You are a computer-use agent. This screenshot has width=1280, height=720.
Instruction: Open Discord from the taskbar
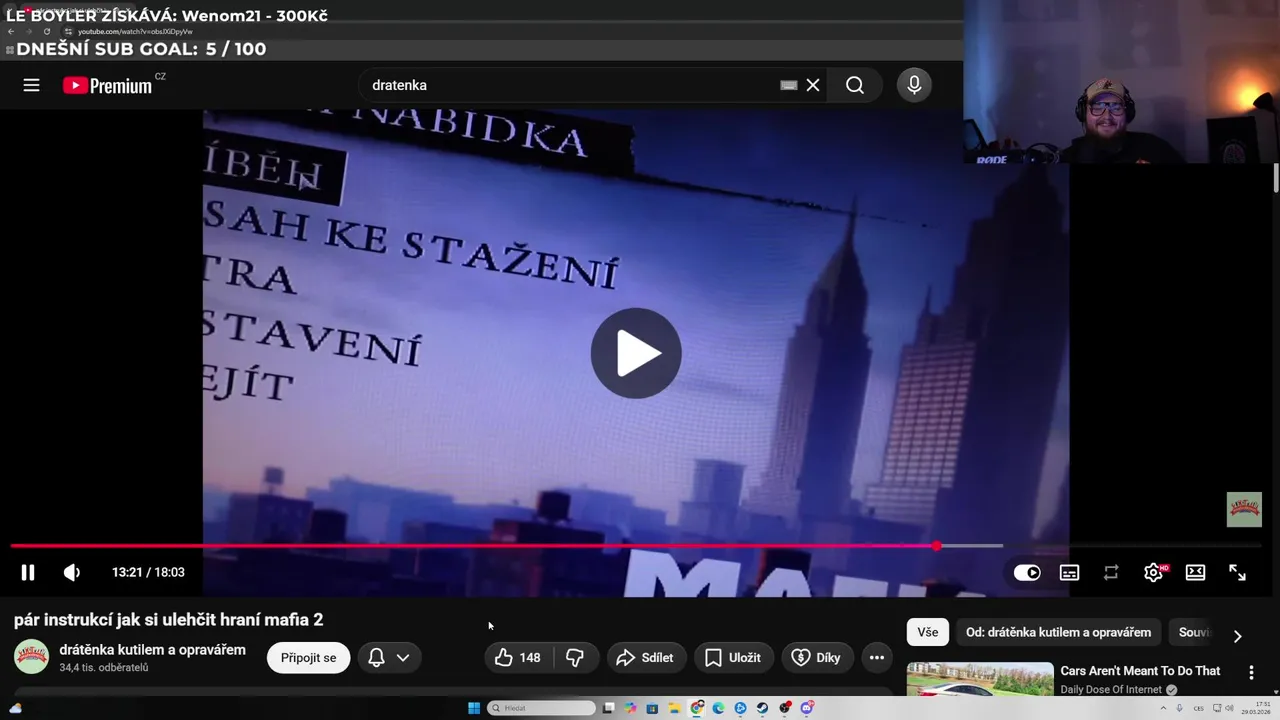tap(806, 708)
